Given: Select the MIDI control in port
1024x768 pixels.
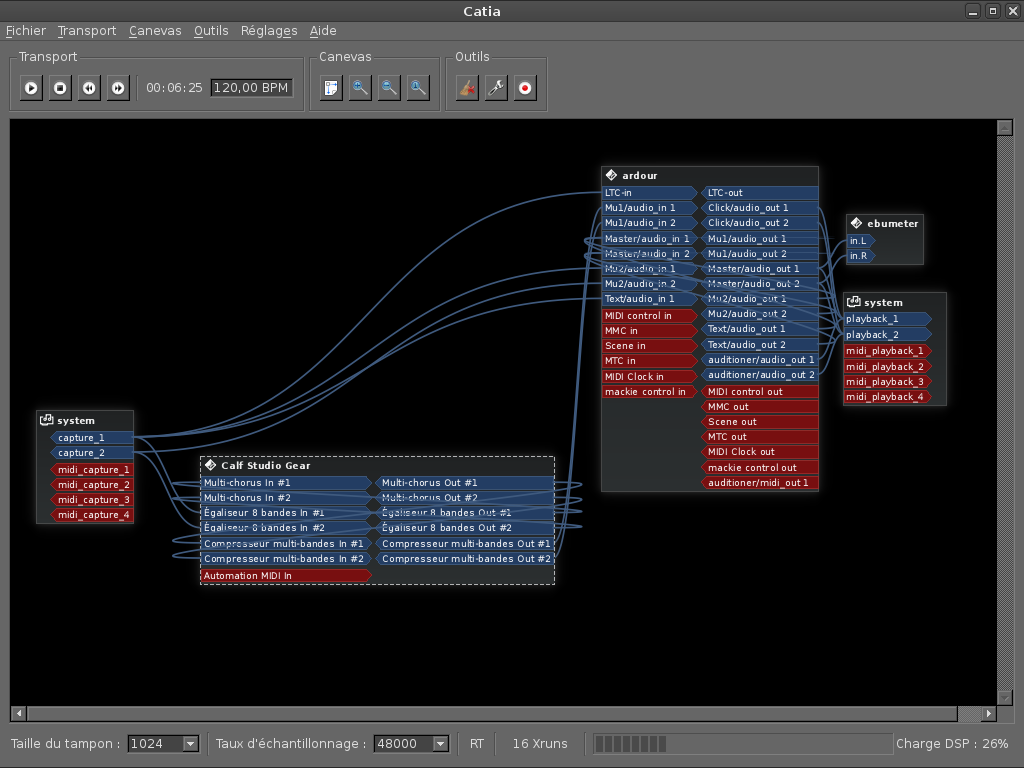Looking at the screenshot, I should tap(650, 315).
